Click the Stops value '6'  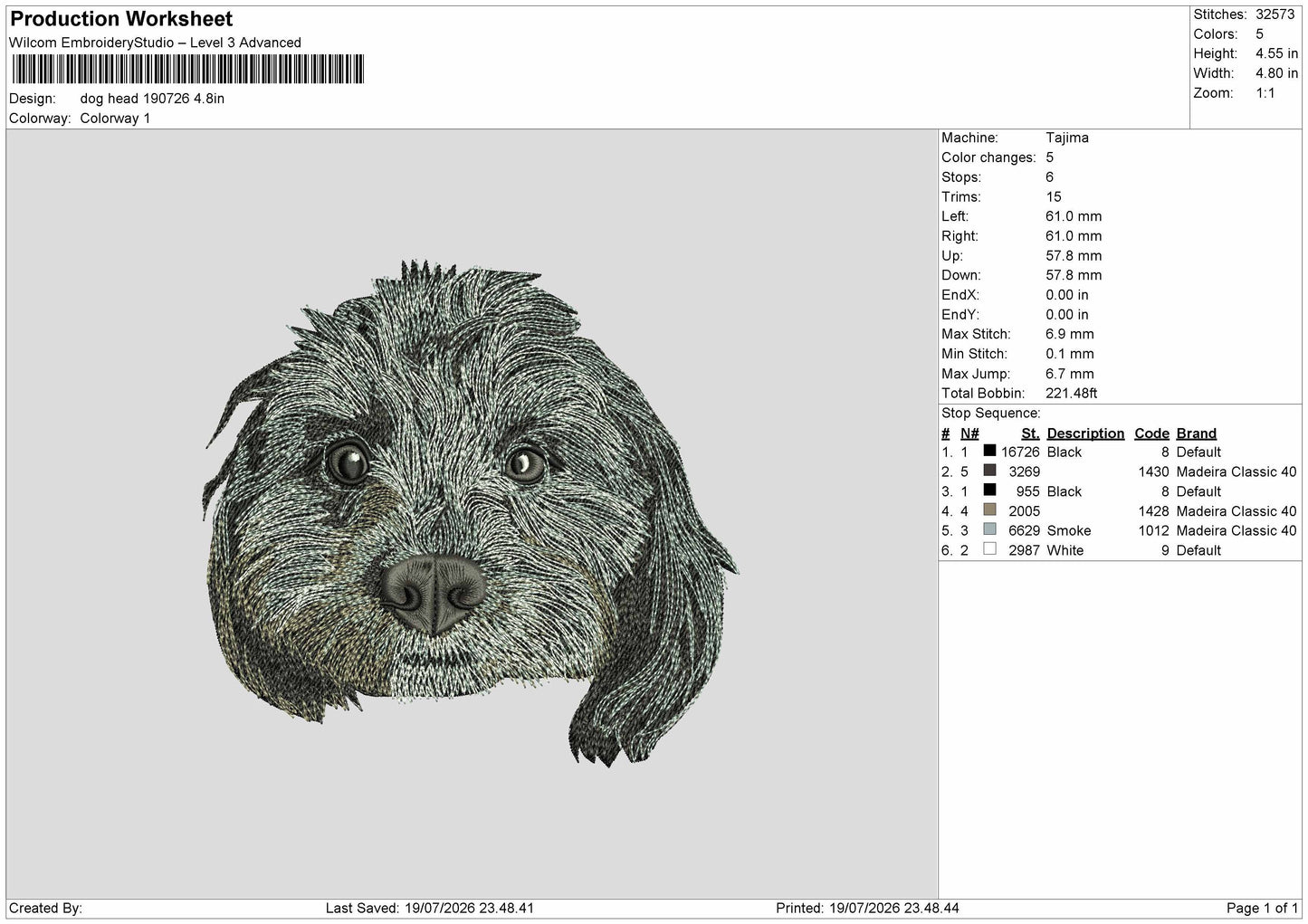point(1049,177)
